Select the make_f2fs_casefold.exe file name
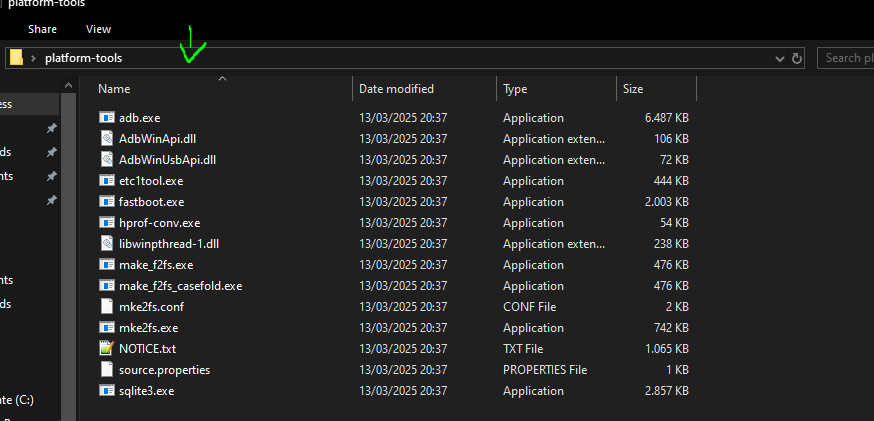 coord(181,285)
